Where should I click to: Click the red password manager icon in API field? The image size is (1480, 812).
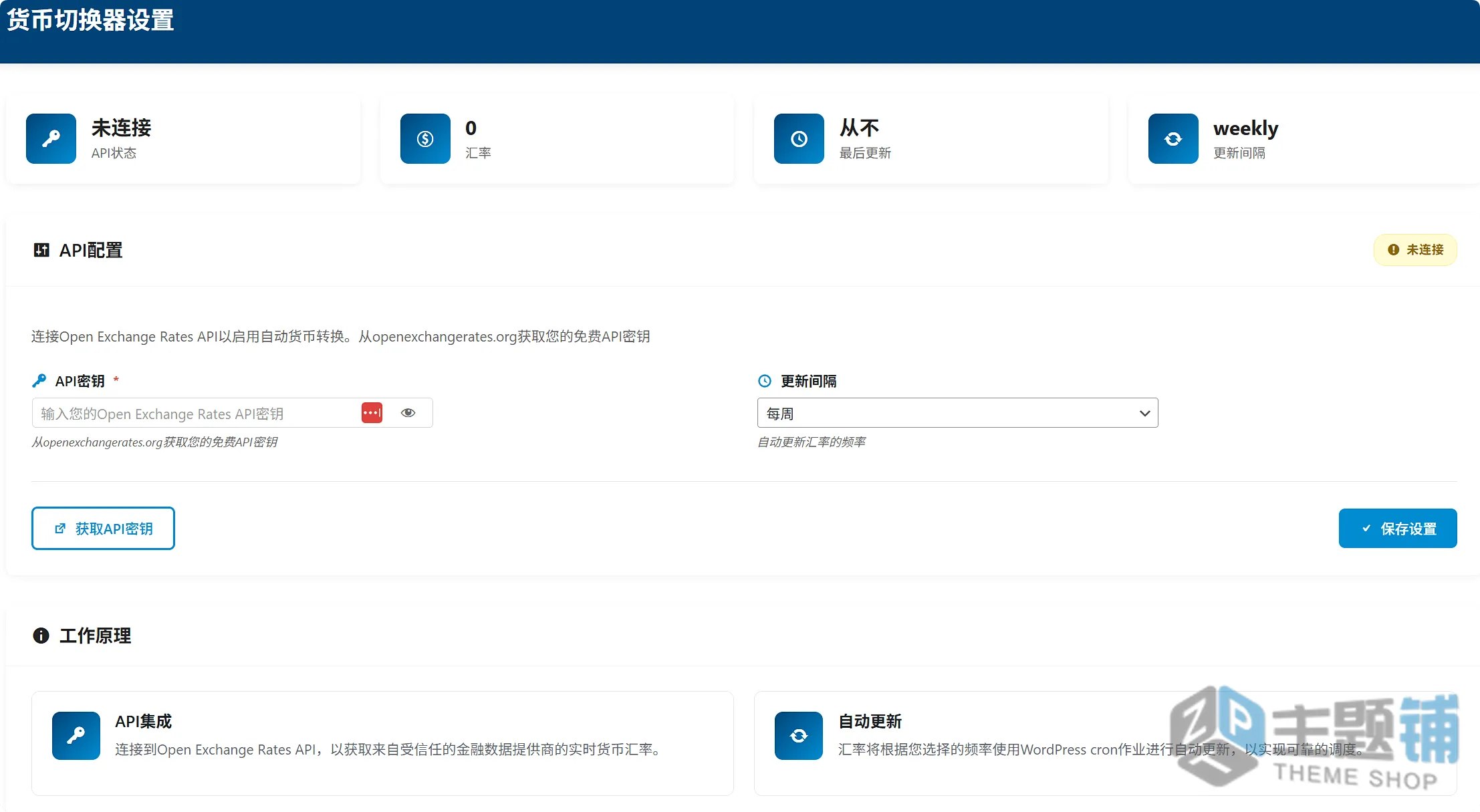pyautogui.click(x=372, y=413)
